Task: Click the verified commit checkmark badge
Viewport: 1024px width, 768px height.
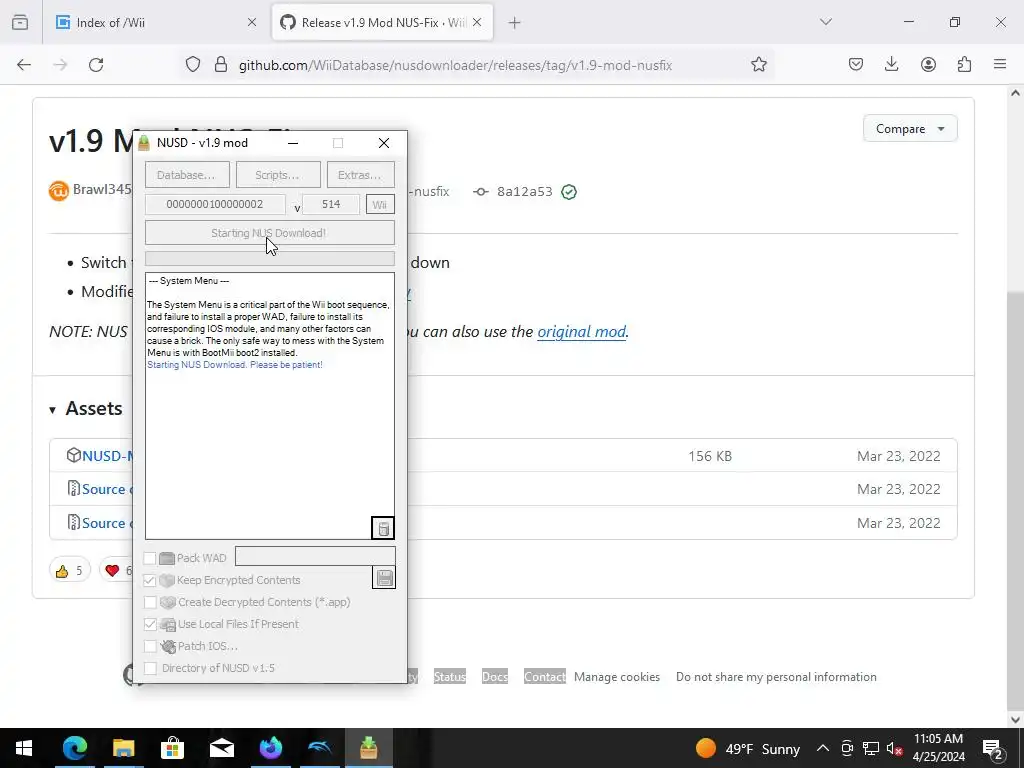Action: (x=569, y=192)
